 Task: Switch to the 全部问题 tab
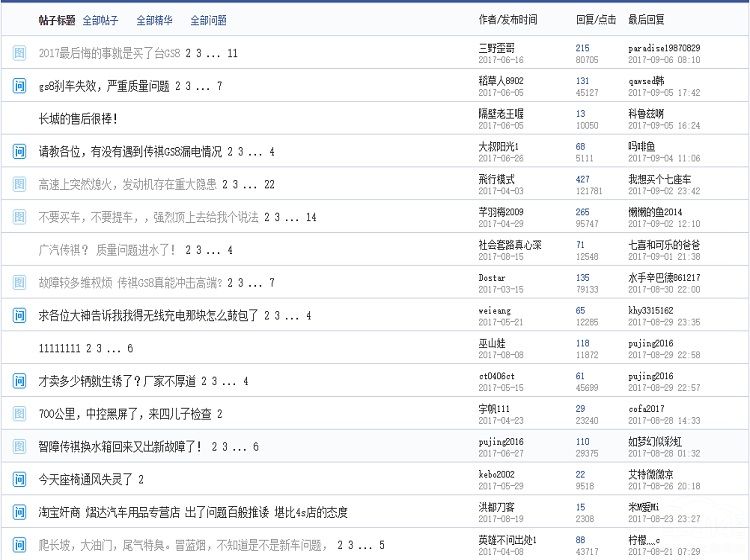pyautogui.click(x=208, y=20)
